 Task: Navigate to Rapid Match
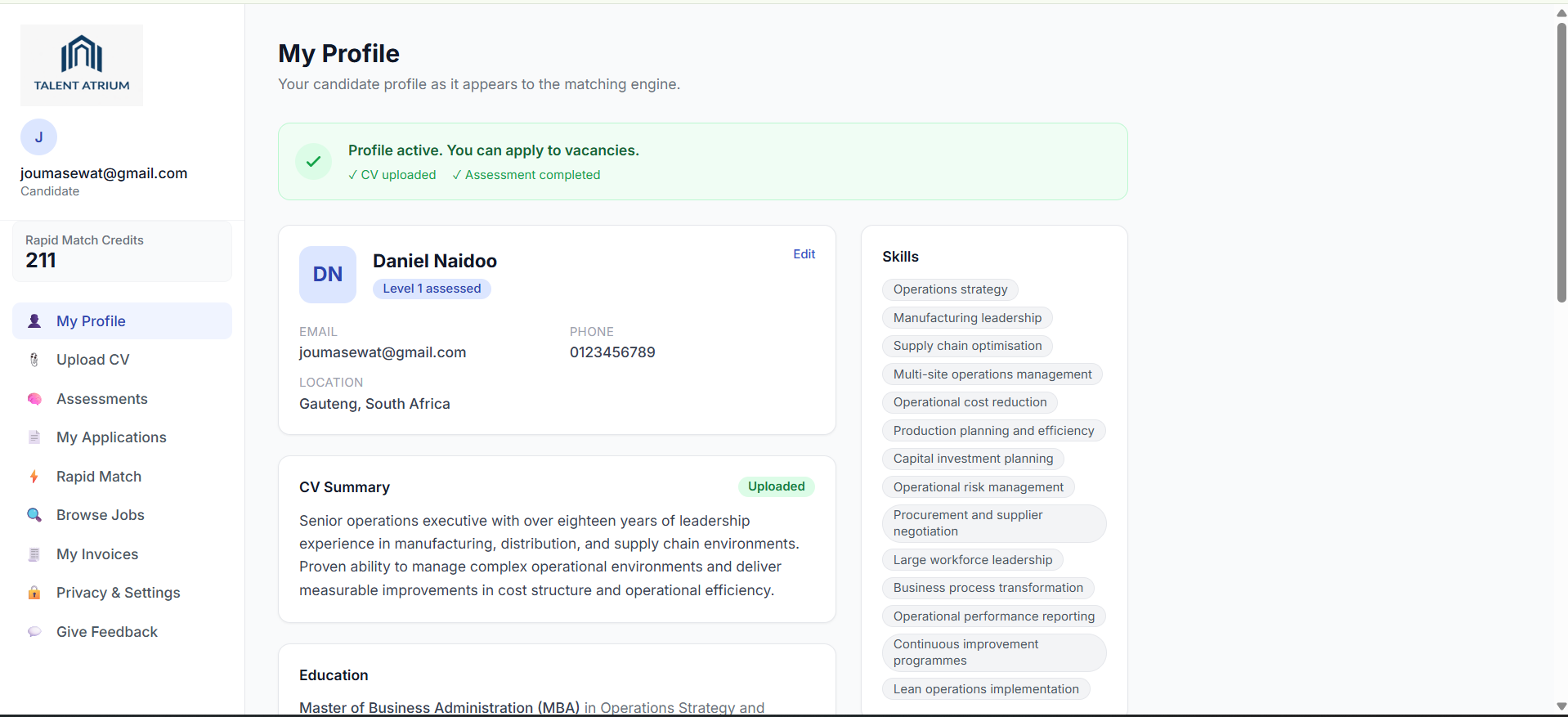(x=122, y=477)
